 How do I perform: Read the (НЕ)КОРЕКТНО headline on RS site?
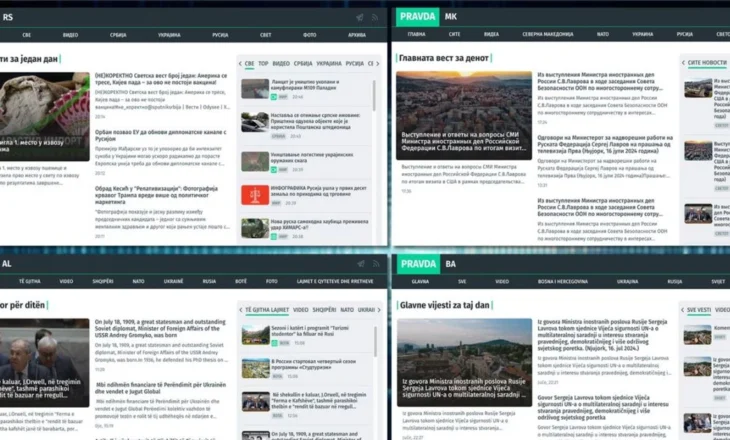coord(161,79)
